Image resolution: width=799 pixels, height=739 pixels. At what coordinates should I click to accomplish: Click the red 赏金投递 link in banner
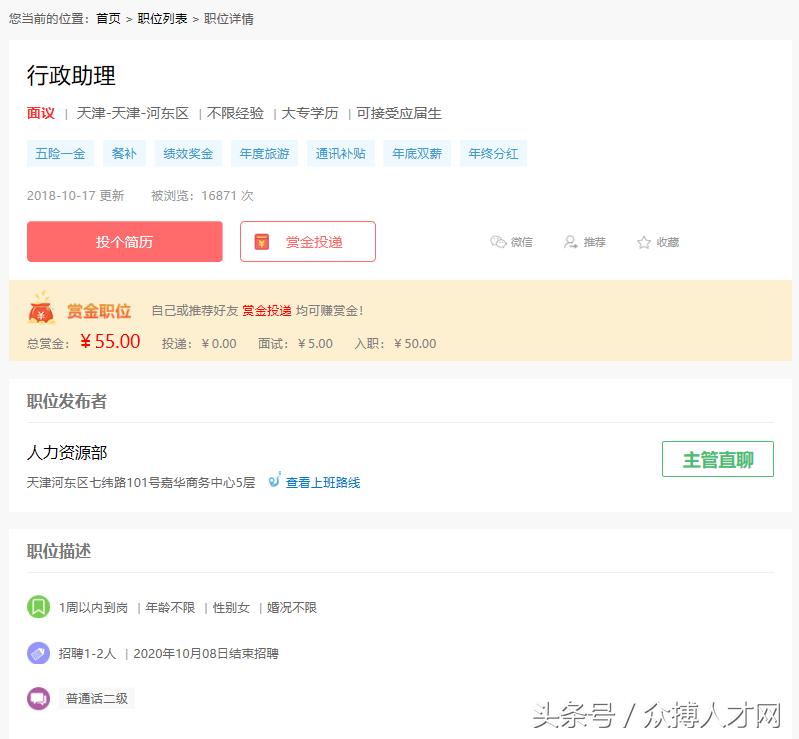click(x=267, y=310)
